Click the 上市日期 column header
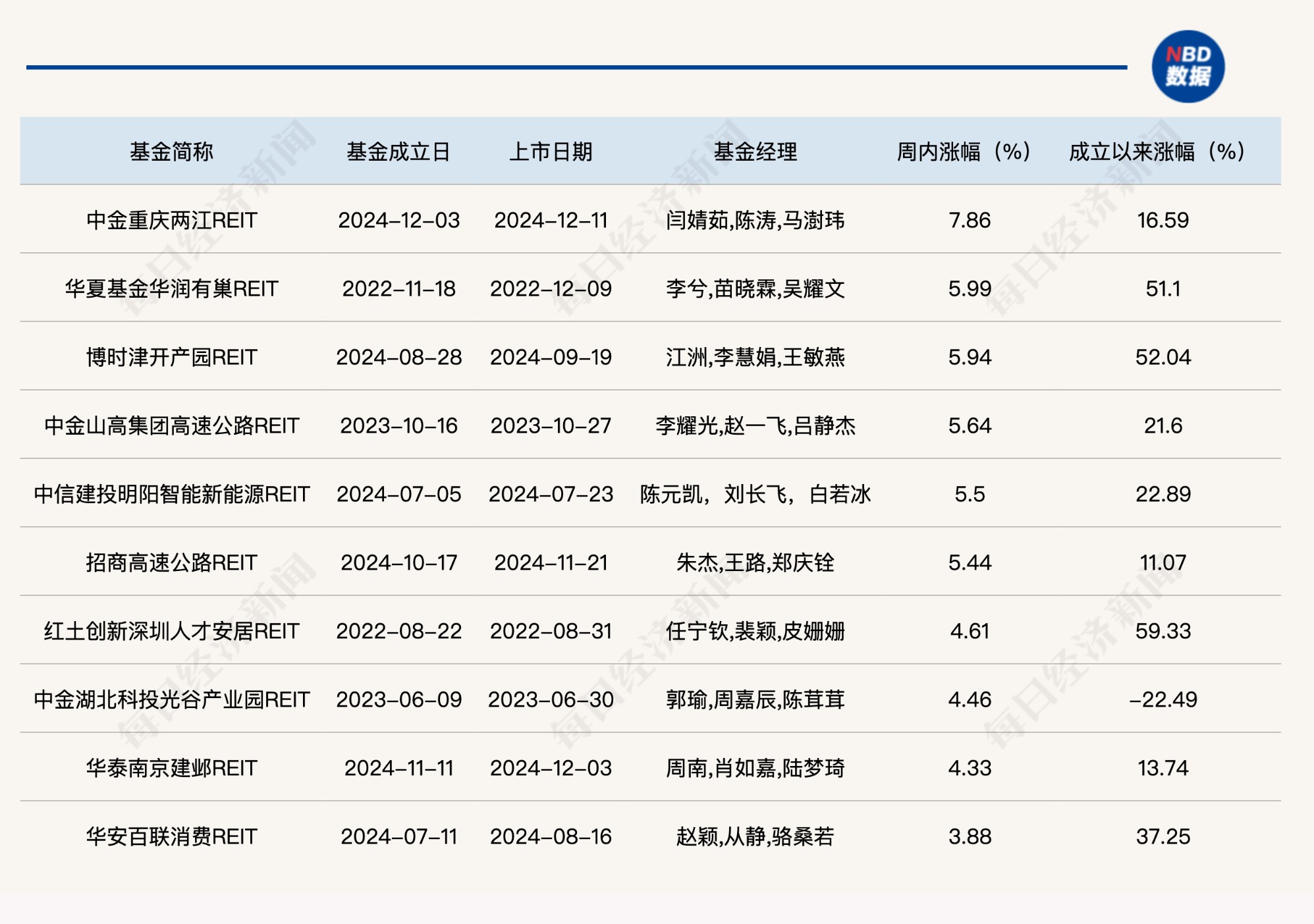Viewport: 1314px width, 924px height. pos(551,152)
